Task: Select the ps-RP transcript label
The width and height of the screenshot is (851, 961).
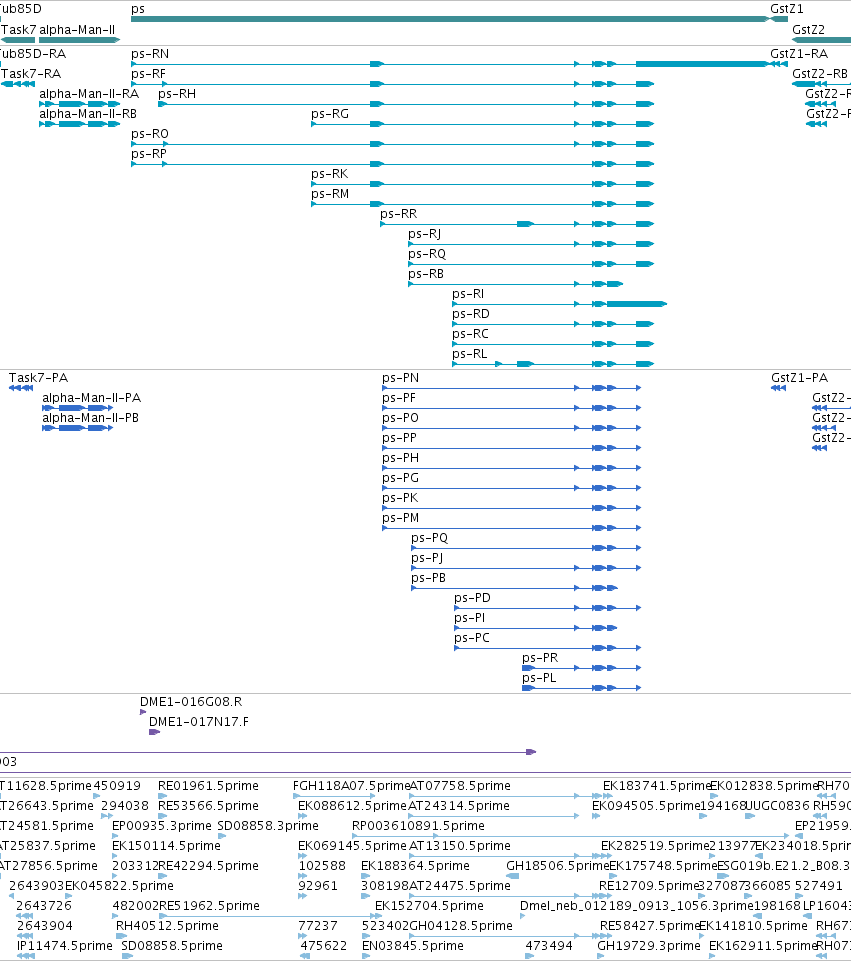Action: coord(149,154)
